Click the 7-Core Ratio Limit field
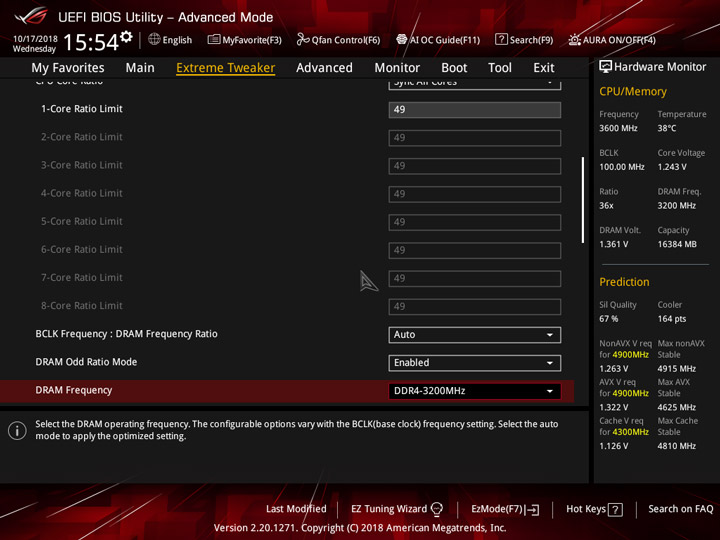This screenshot has height=540, width=720. click(474, 279)
